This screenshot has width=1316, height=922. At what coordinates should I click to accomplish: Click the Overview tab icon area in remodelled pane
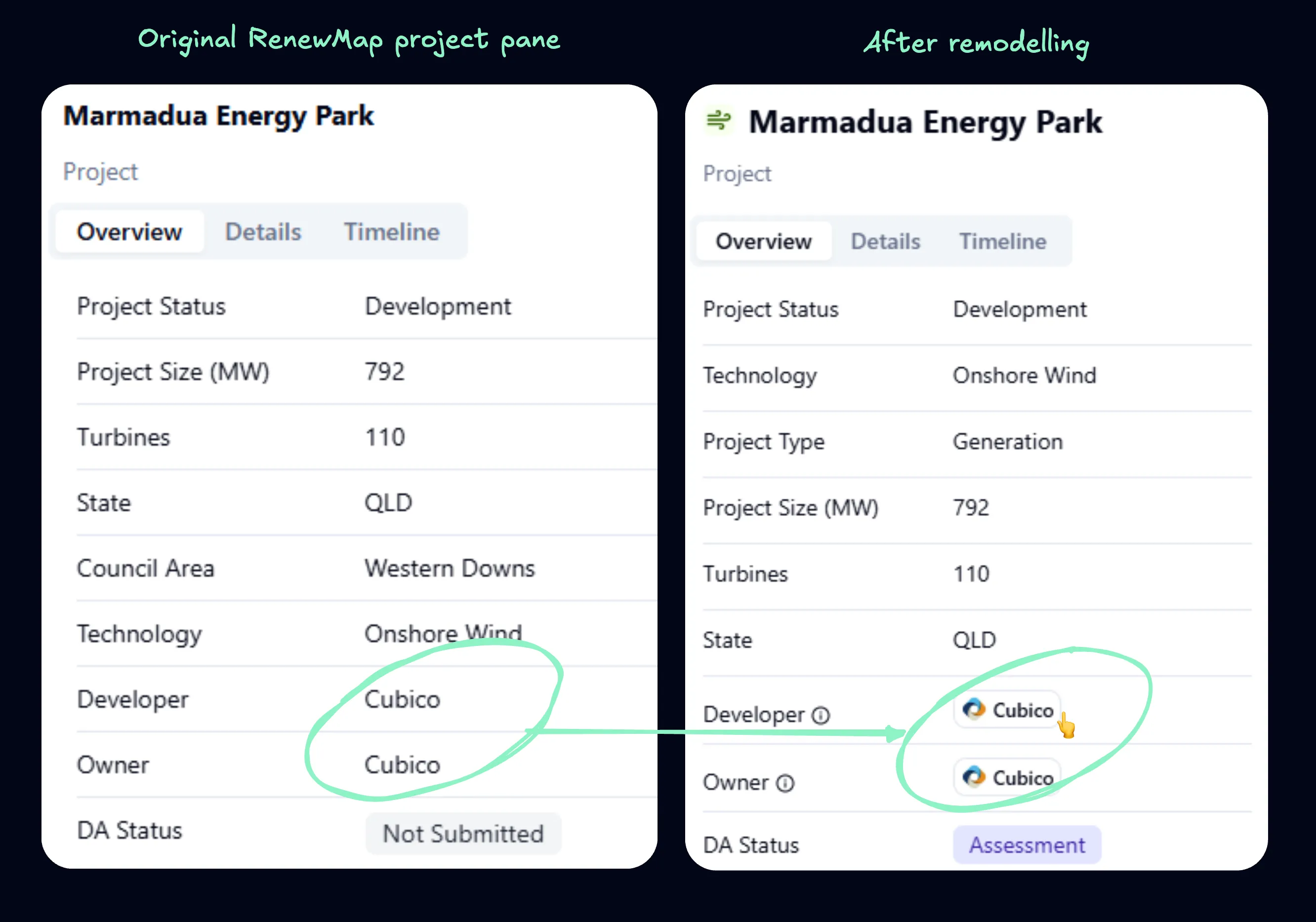click(763, 241)
